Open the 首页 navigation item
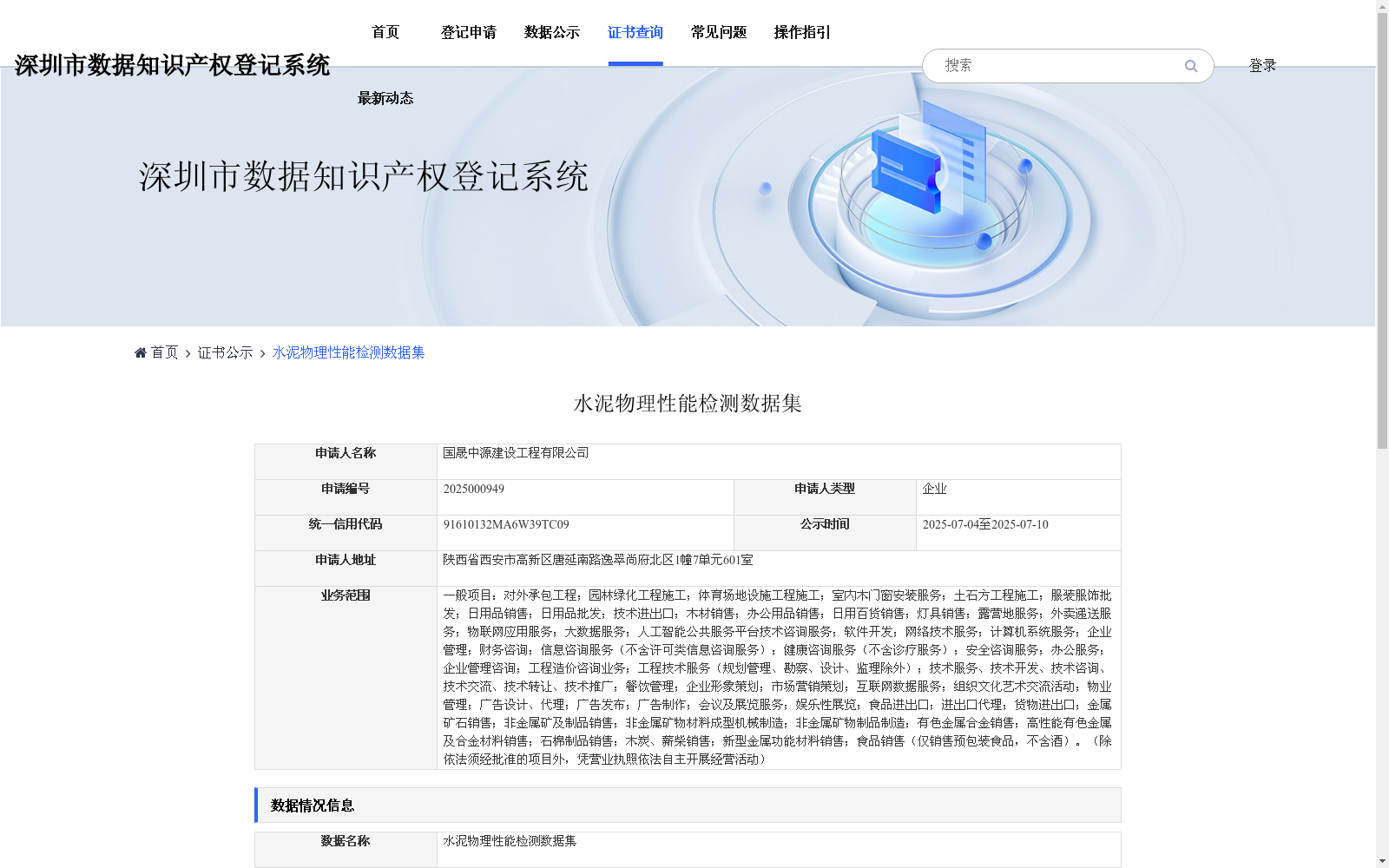The width and height of the screenshot is (1389, 868). pyautogui.click(x=385, y=32)
